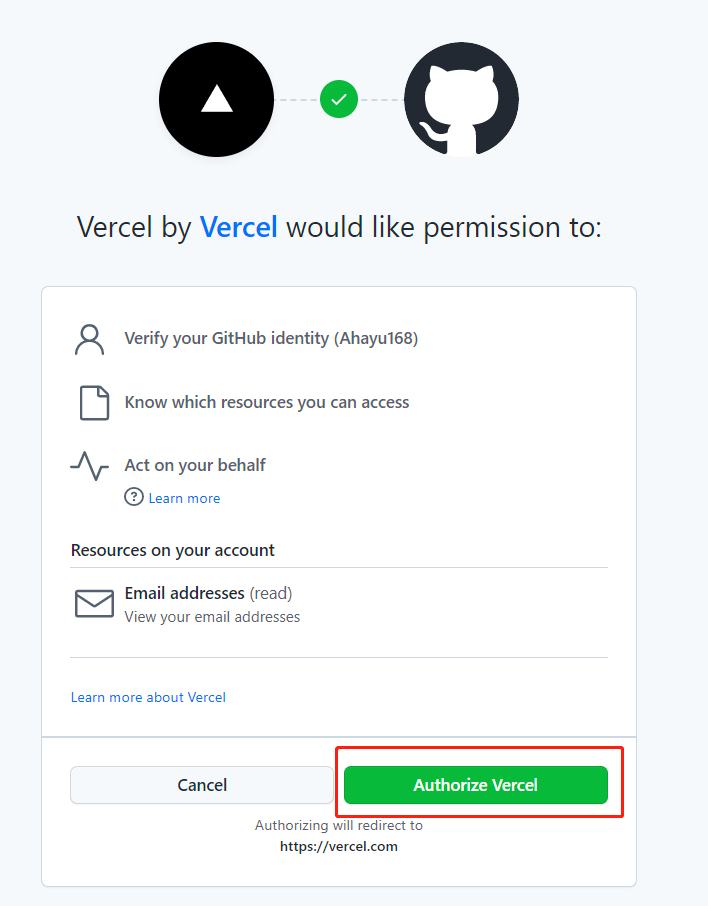Click the document resources icon
The image size is (708, 906).
click(x=94, y=403)
